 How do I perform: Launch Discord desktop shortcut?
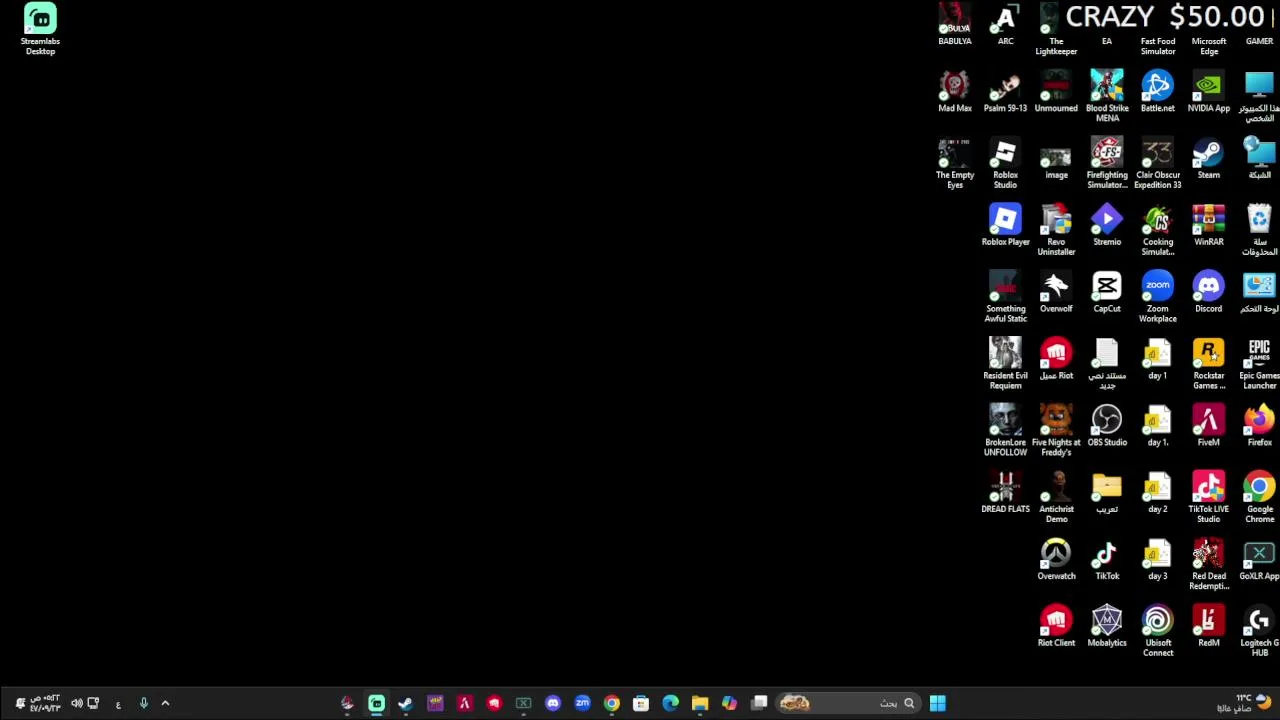click(x=1208, y=292)
